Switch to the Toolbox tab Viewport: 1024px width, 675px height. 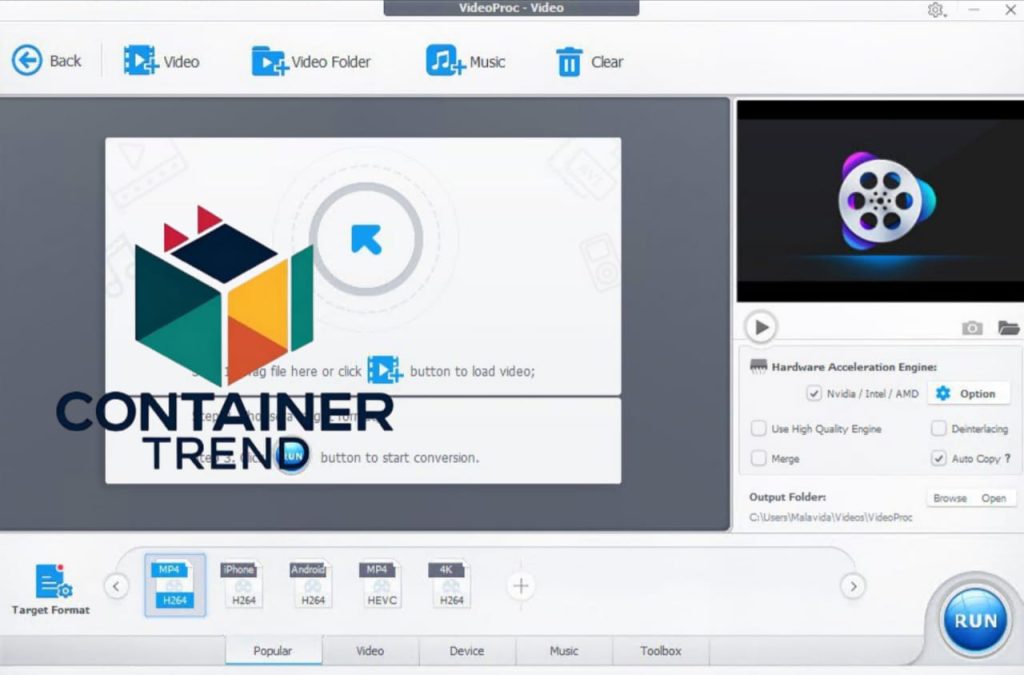pos(661,650)
